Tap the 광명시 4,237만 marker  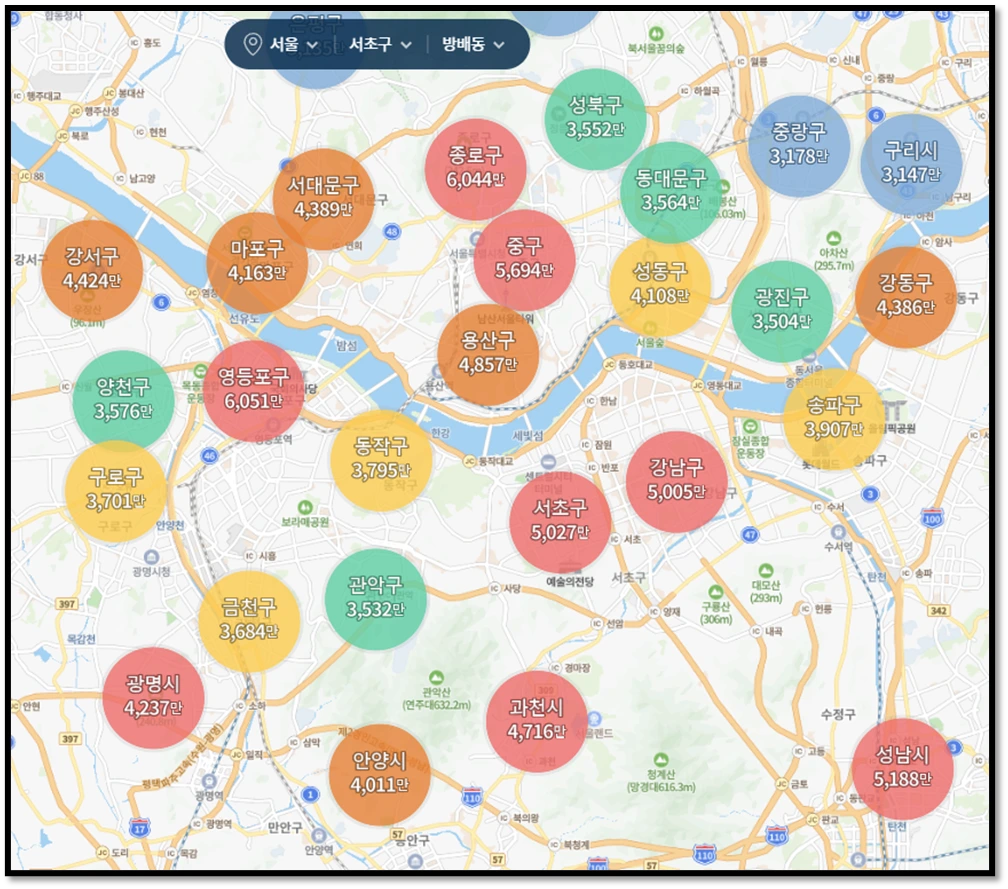pos(154,698)
